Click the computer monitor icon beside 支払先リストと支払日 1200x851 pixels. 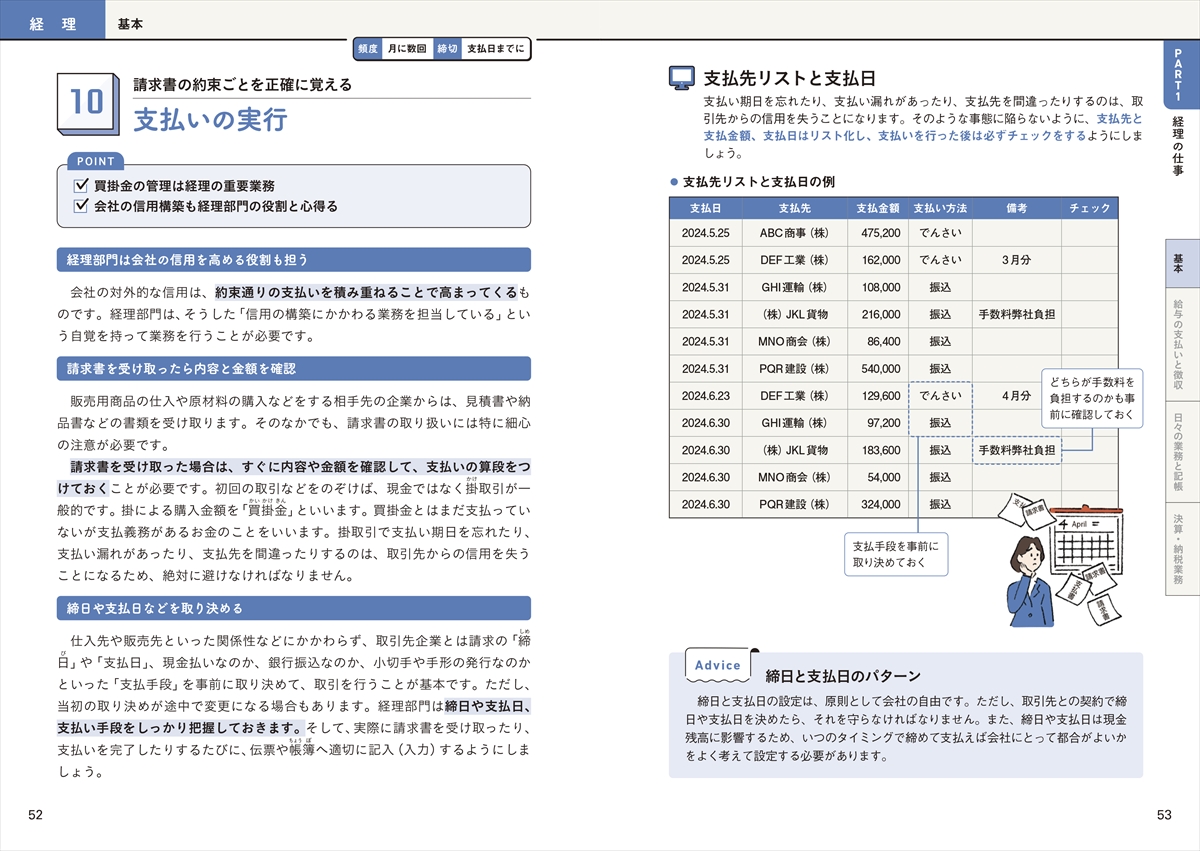681,78
